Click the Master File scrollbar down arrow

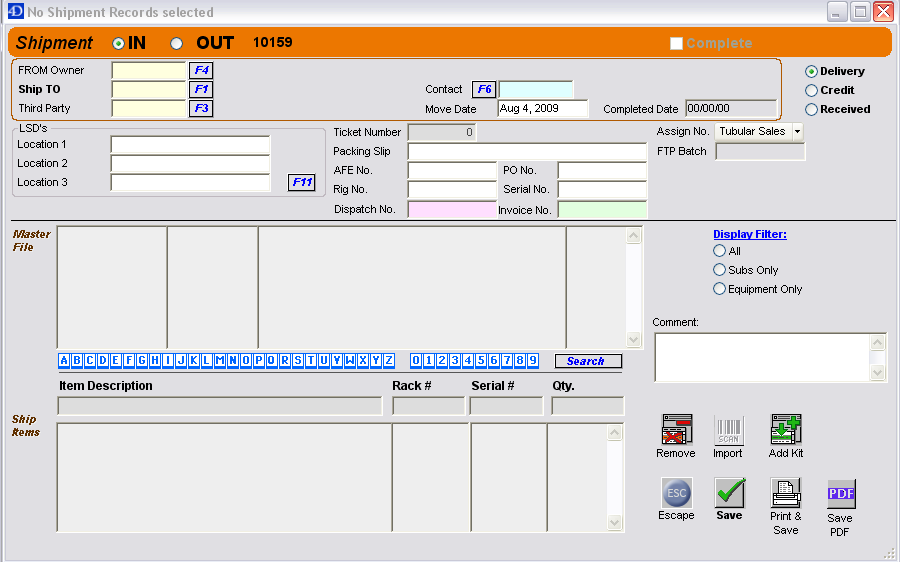point(633,340)
